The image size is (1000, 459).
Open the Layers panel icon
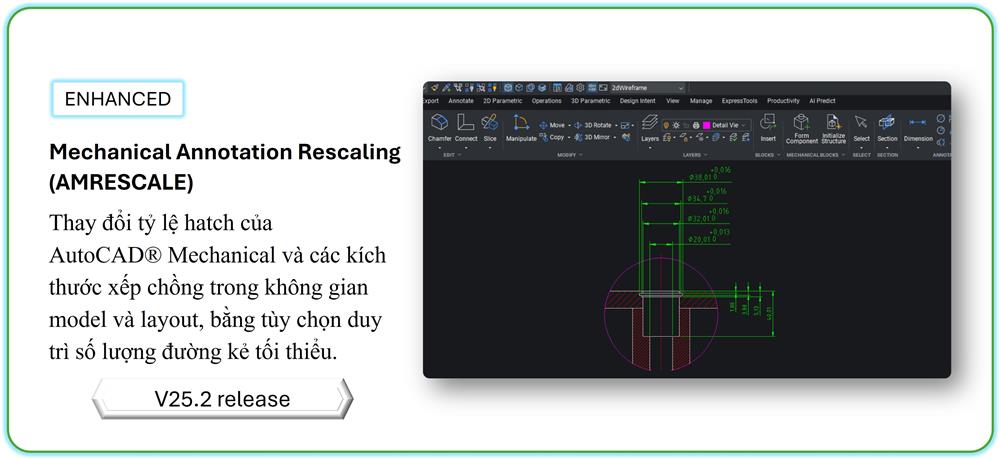pos(650,122)
